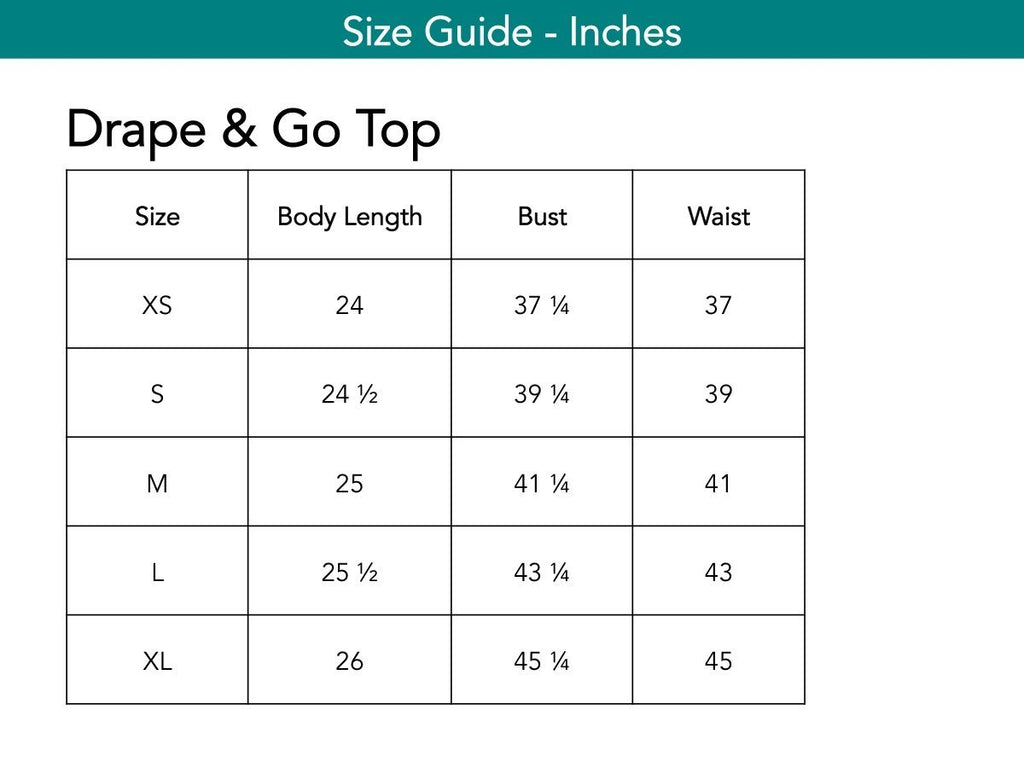The image size is (1024, 768).
Task: Click the waist value 39
Action: (718, 394)
